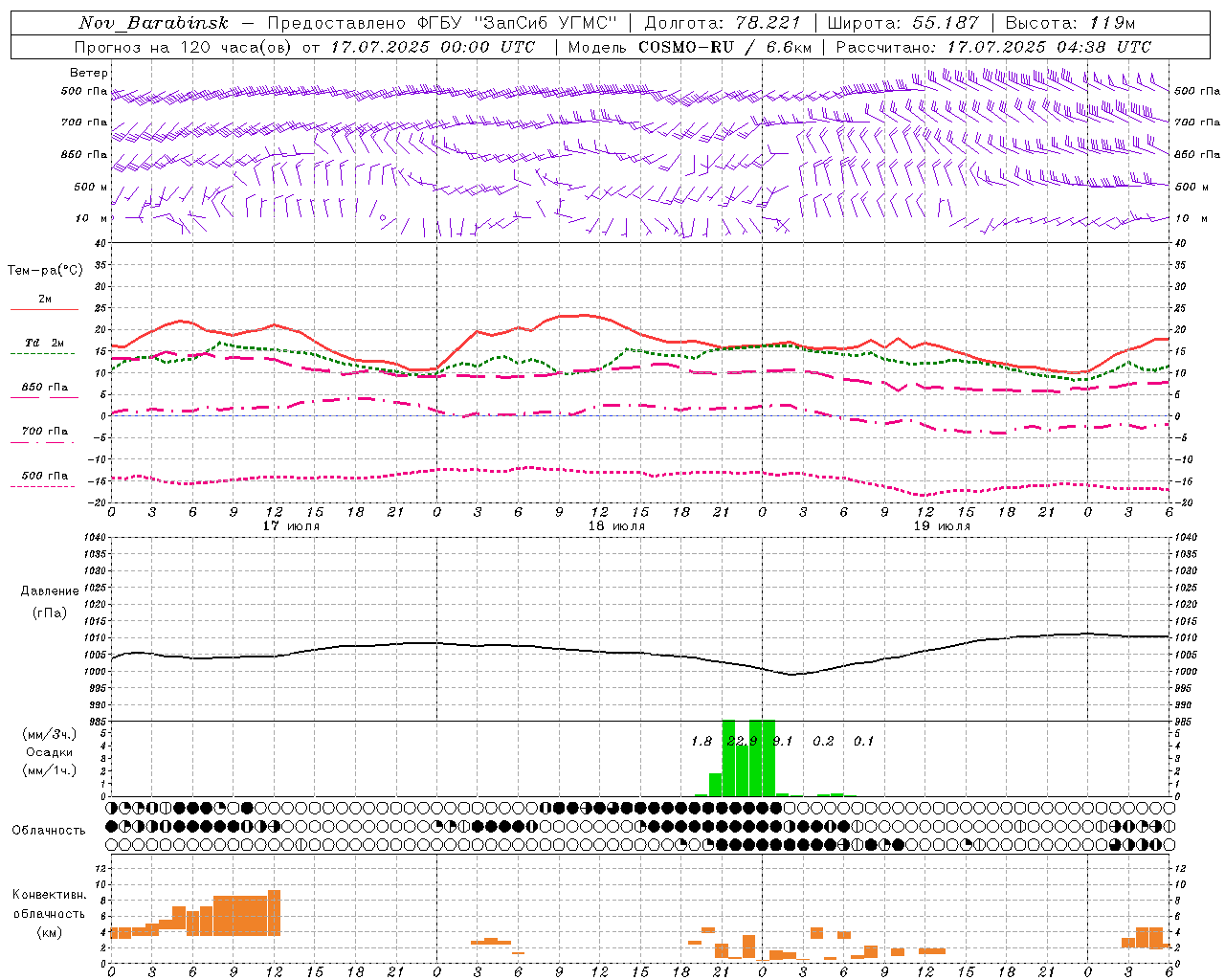Click the latitude value Широта: 55.187

902,23
